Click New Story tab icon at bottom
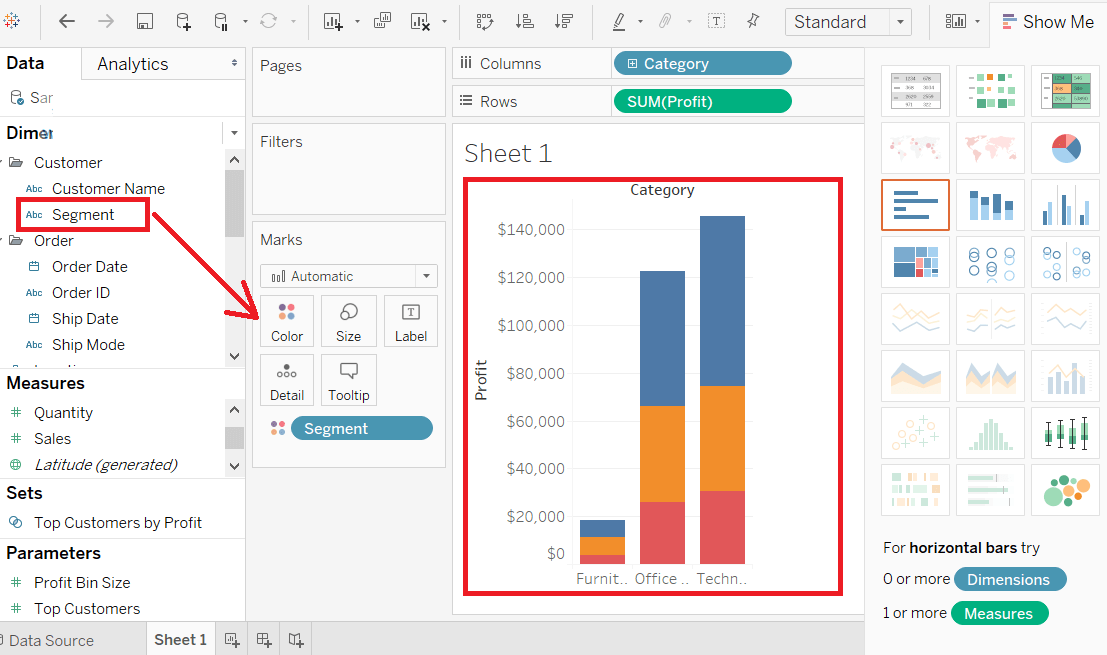1107x655 pixels. point(296,639)
